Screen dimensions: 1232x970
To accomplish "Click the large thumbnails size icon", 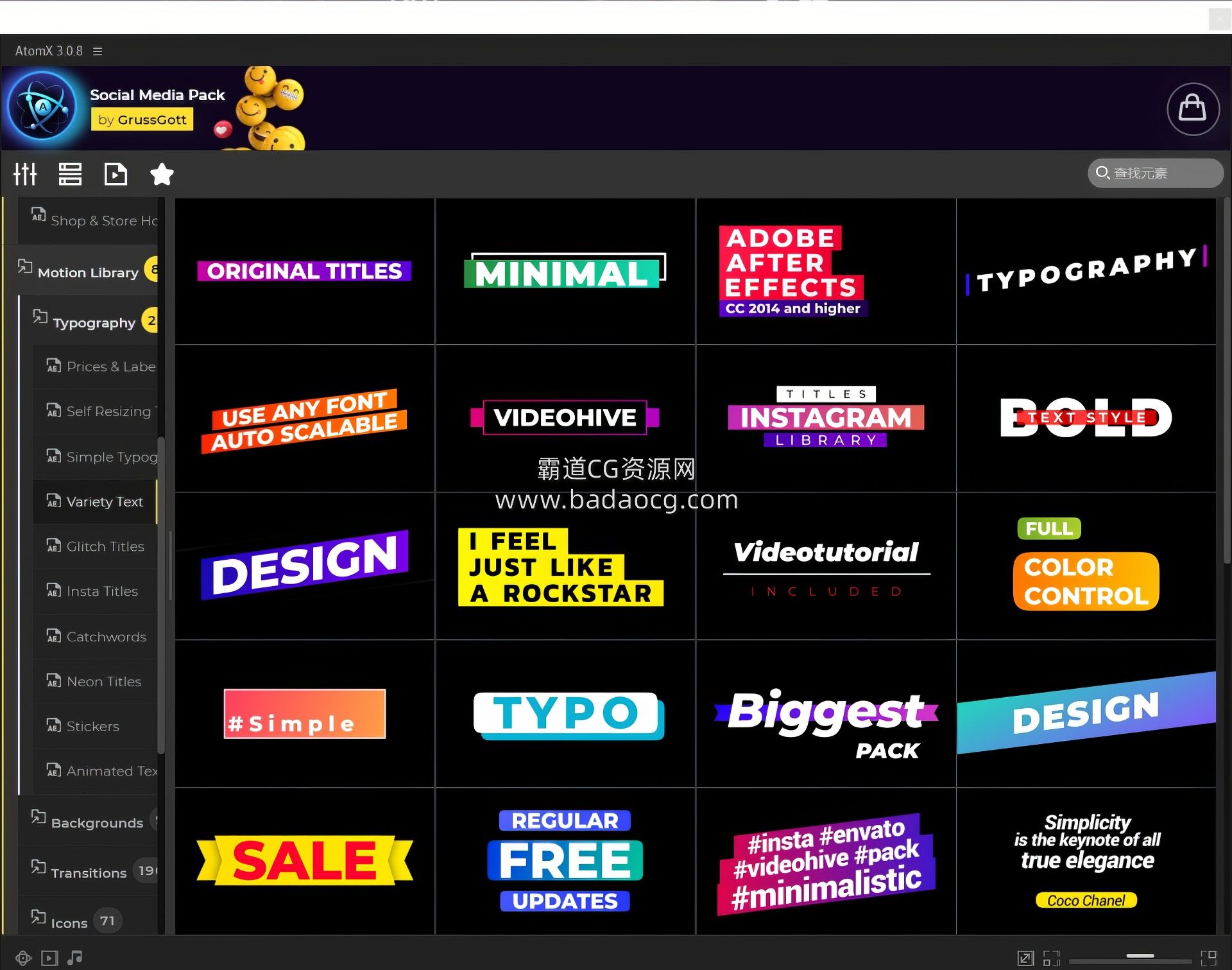I will click(x=1209, y=958).
